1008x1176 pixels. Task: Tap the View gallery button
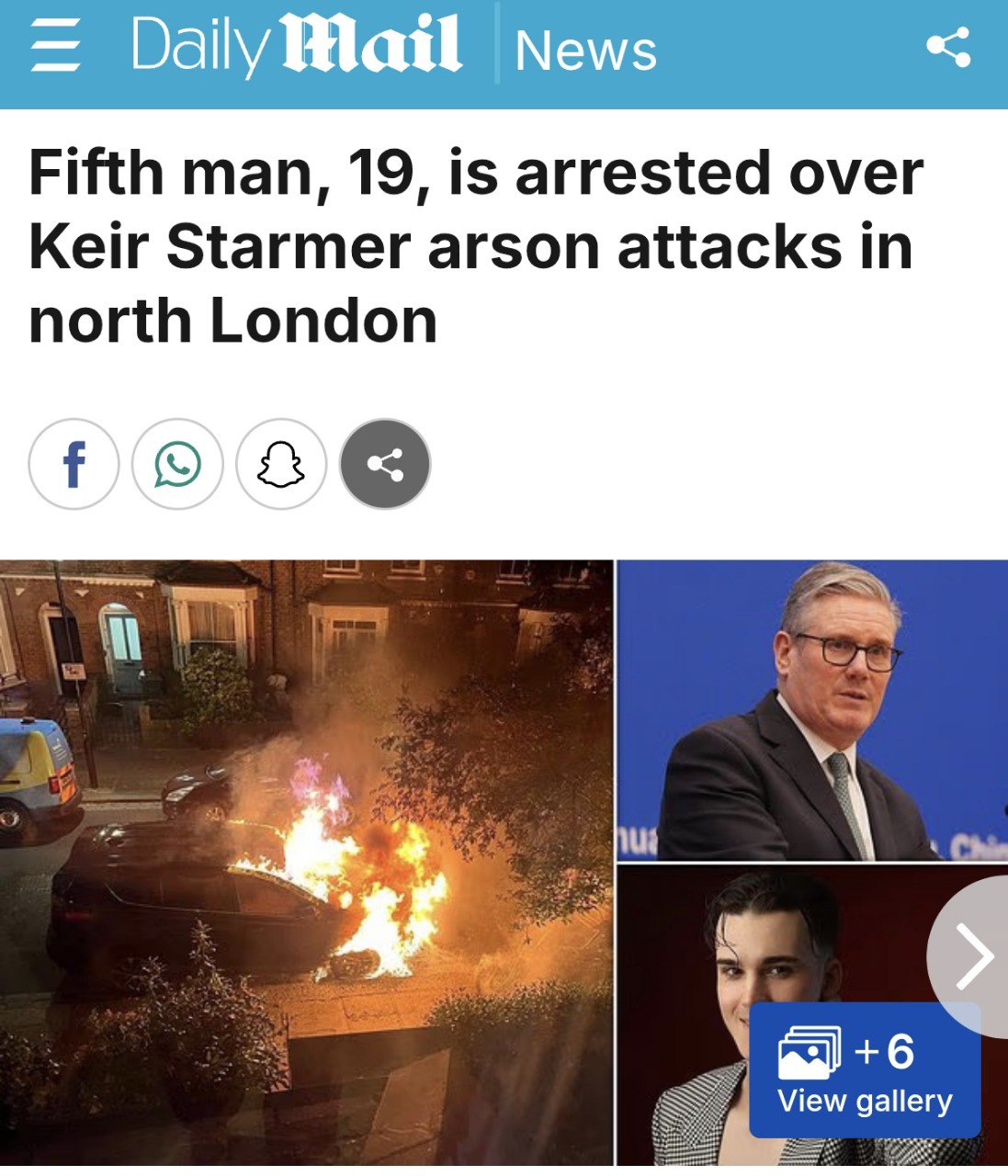pyautogui.click(x=865, y=1070)
